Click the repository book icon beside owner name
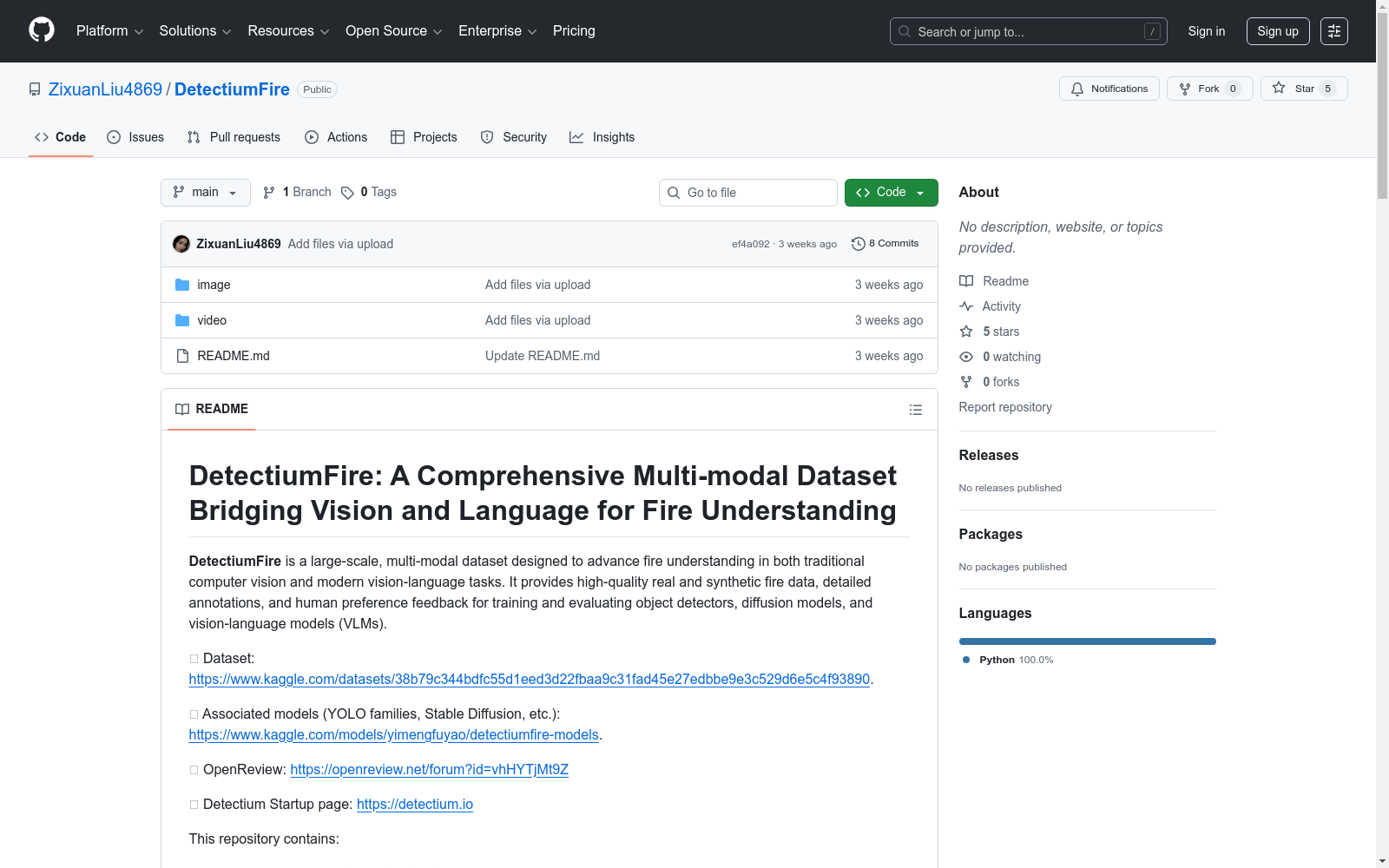 [x=35, y=89]
